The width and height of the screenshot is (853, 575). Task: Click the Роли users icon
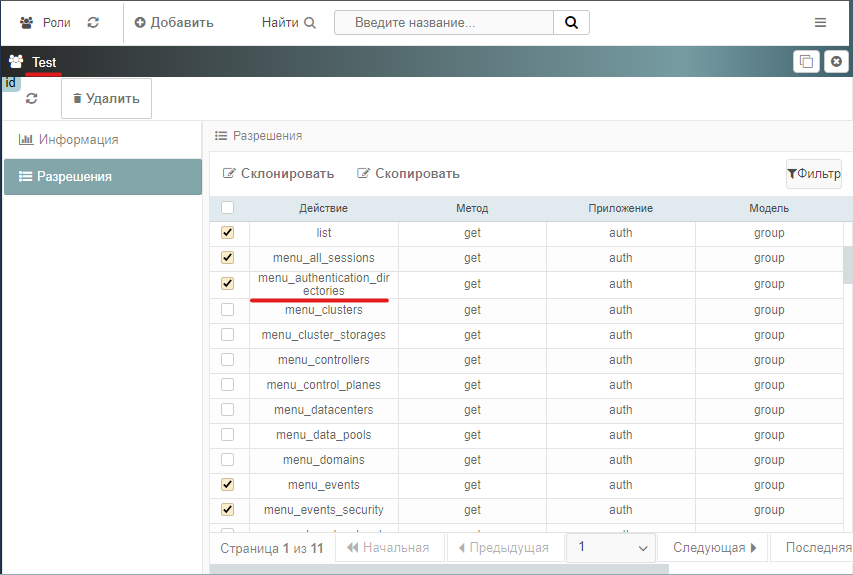[26, 22]
